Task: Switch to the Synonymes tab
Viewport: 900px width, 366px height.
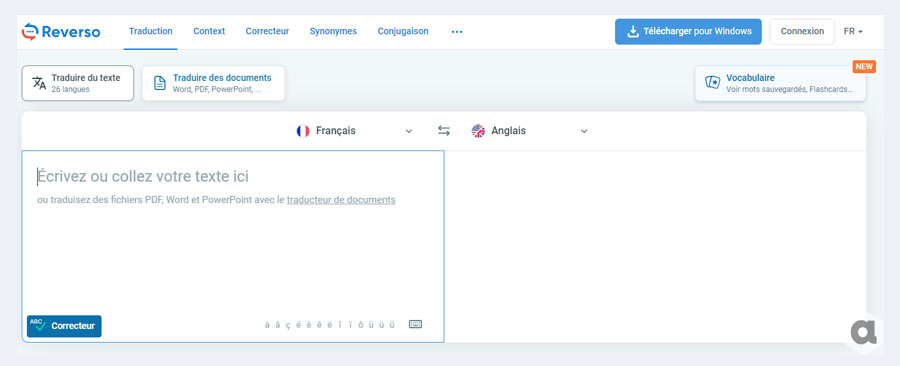Action: pos(333,31)
